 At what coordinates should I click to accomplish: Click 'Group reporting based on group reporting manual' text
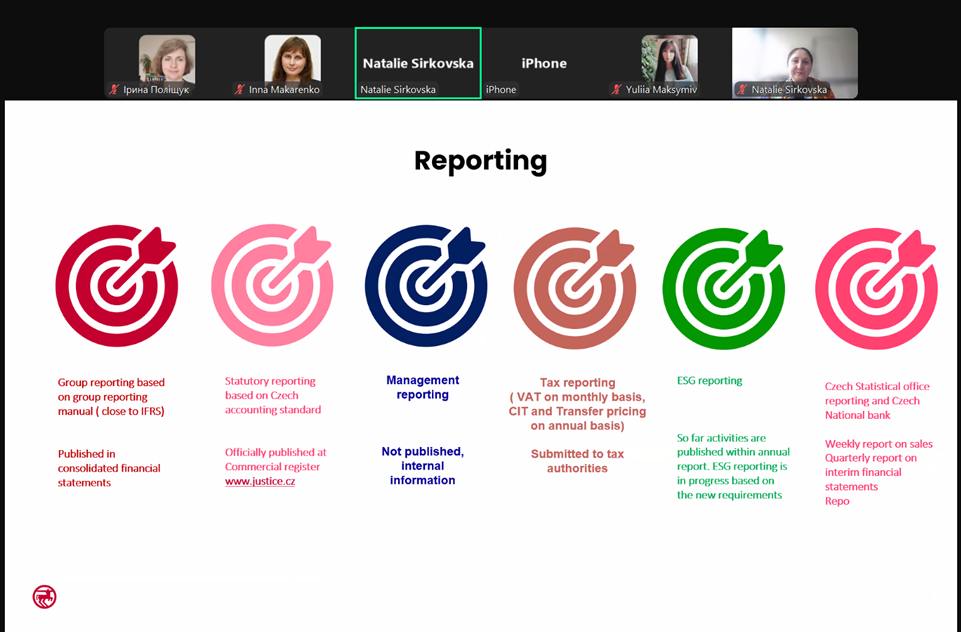112,397
